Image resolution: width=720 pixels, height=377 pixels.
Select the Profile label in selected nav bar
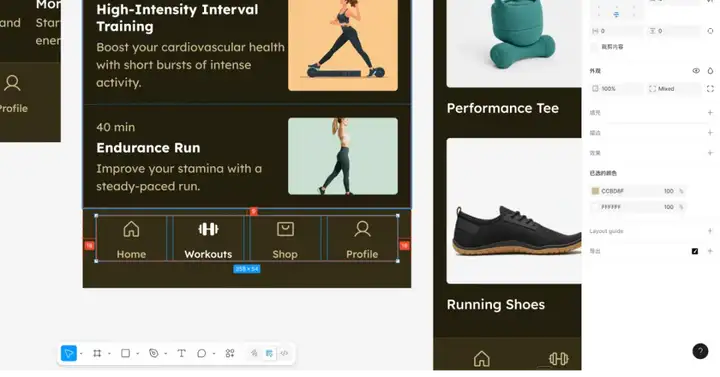(362, 254)
